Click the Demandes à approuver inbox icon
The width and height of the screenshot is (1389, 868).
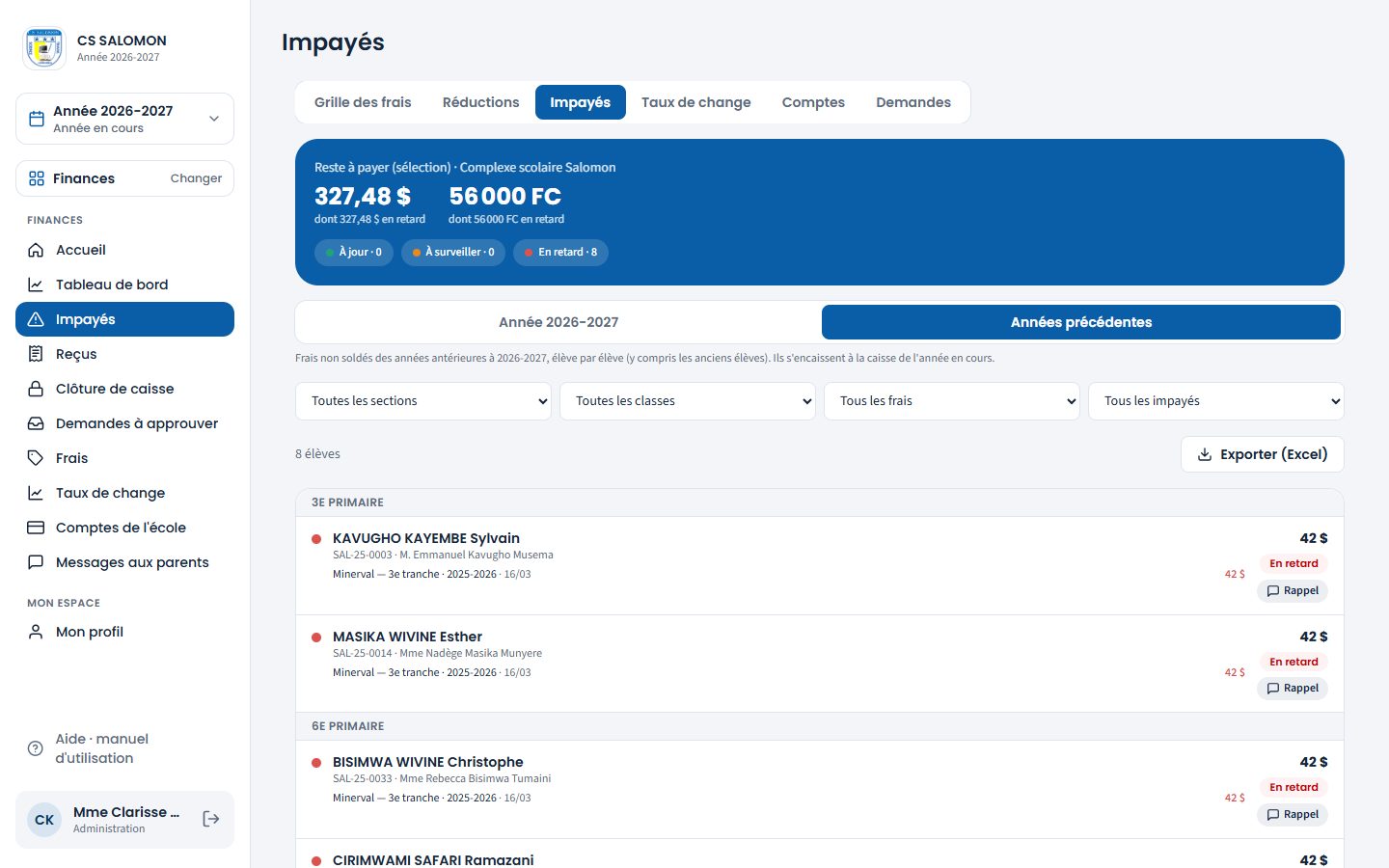[x=36, y=423]
